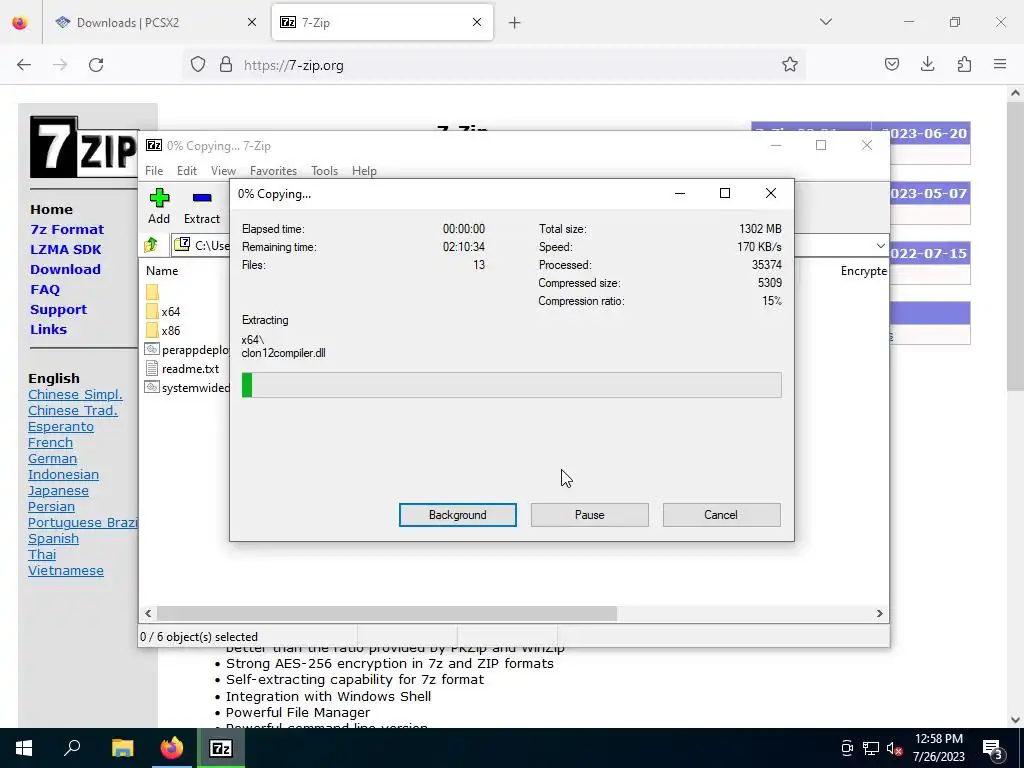Viewport: 1024px width, 768px height.
Task: Open the Firefox downloads arrow icon
Action: click(x=927, y=64)
